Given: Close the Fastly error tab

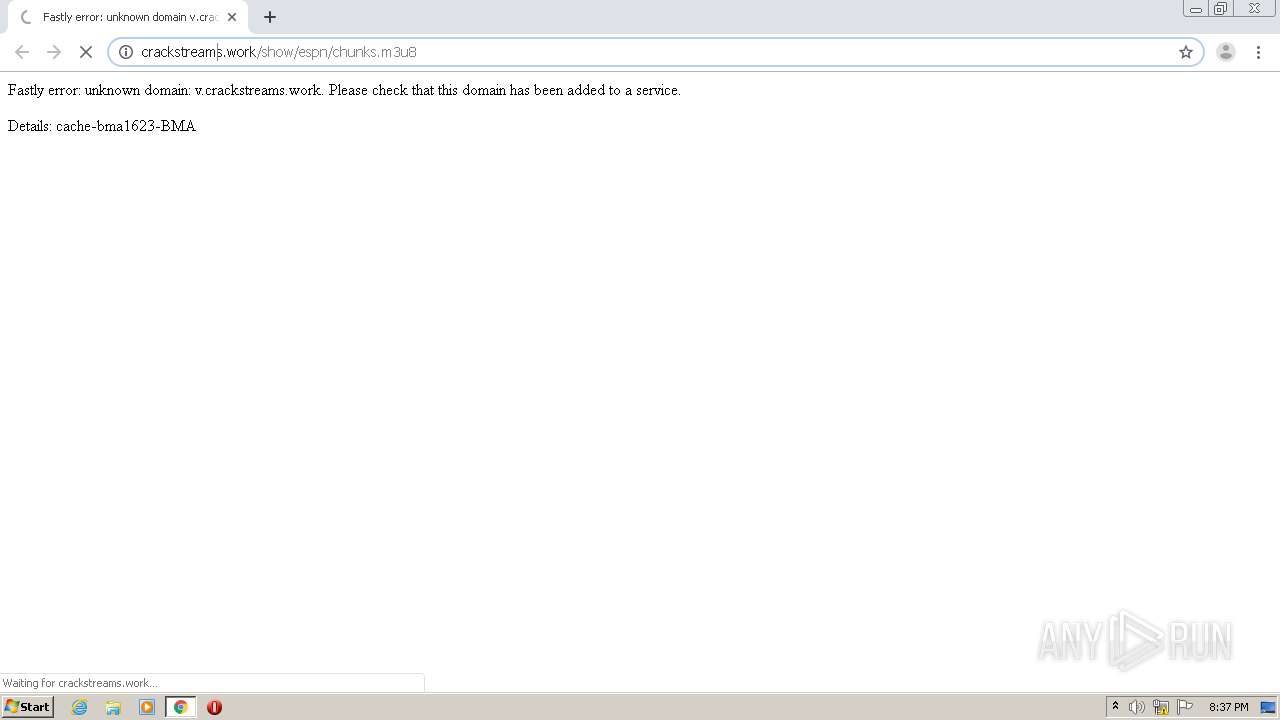Looking at the screenshot, I should 232,17.
